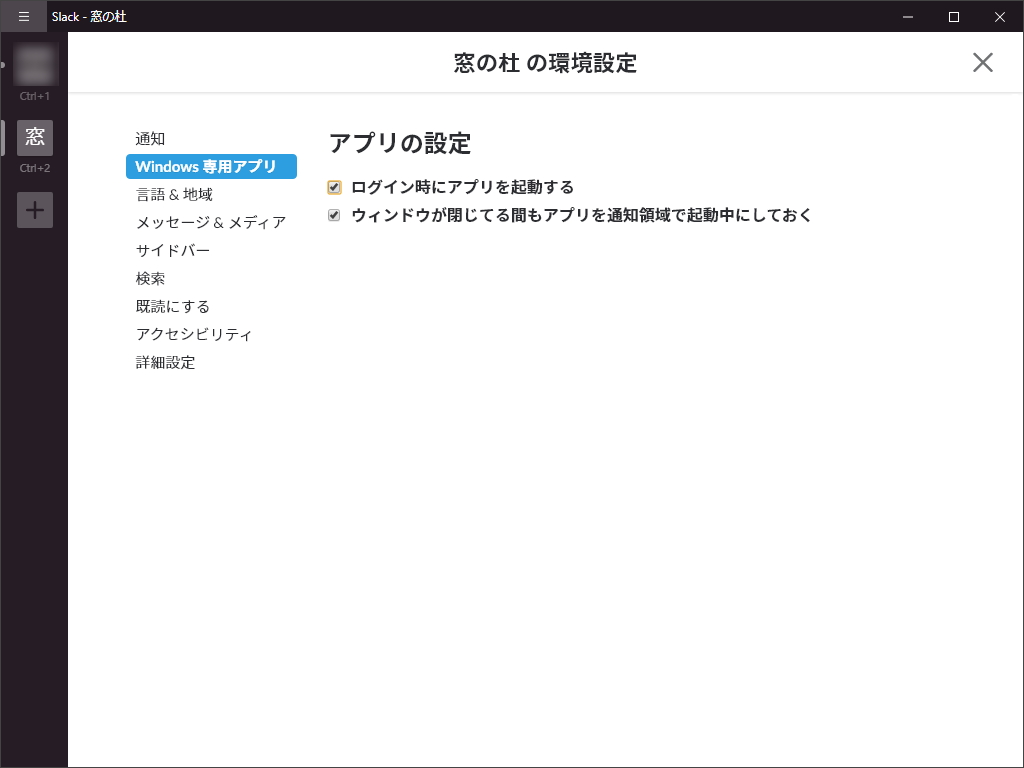Uncheck ログイン時にアプリを起動する
Viewport: 1024px width, 768px height.
pos(333,187)
